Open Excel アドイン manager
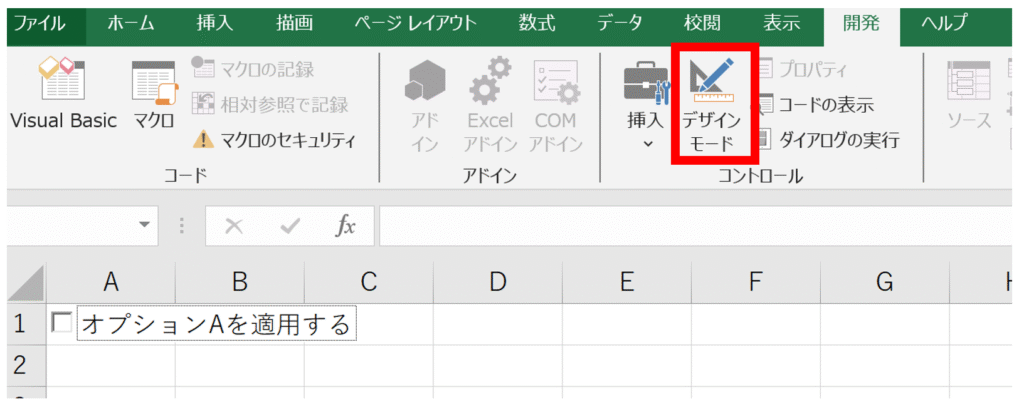The height and width of the screenshot is (409, 1024). click(490, 105)
